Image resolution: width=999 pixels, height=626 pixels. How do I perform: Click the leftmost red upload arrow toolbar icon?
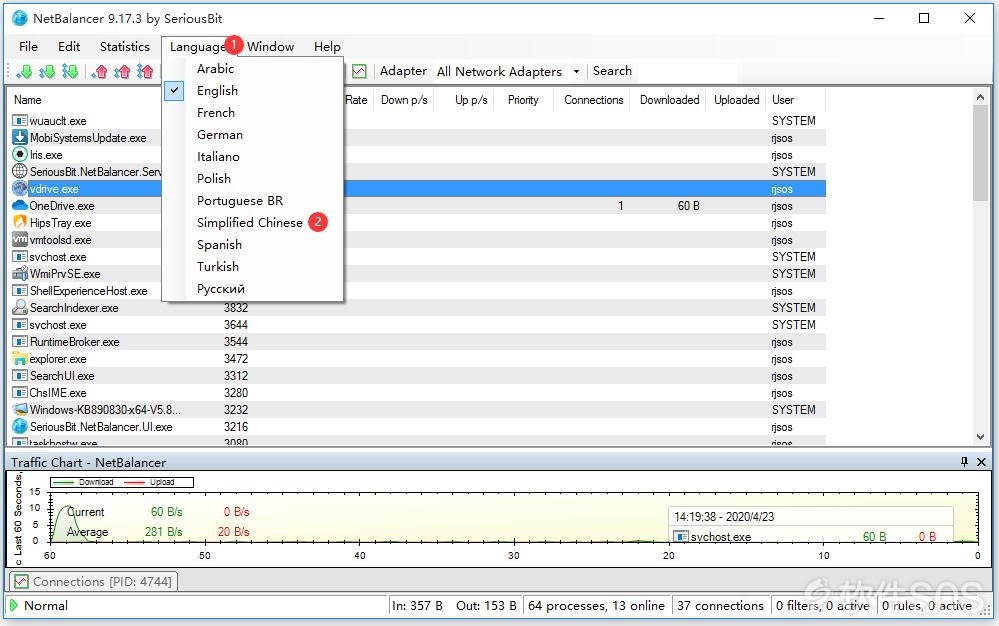coord(99,71)
